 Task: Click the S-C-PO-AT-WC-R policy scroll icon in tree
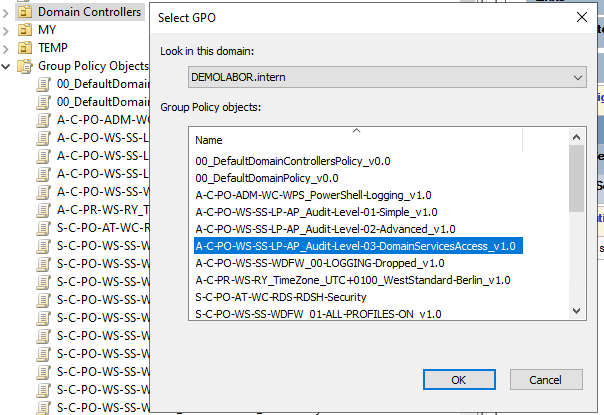click(x=43, y=228)
